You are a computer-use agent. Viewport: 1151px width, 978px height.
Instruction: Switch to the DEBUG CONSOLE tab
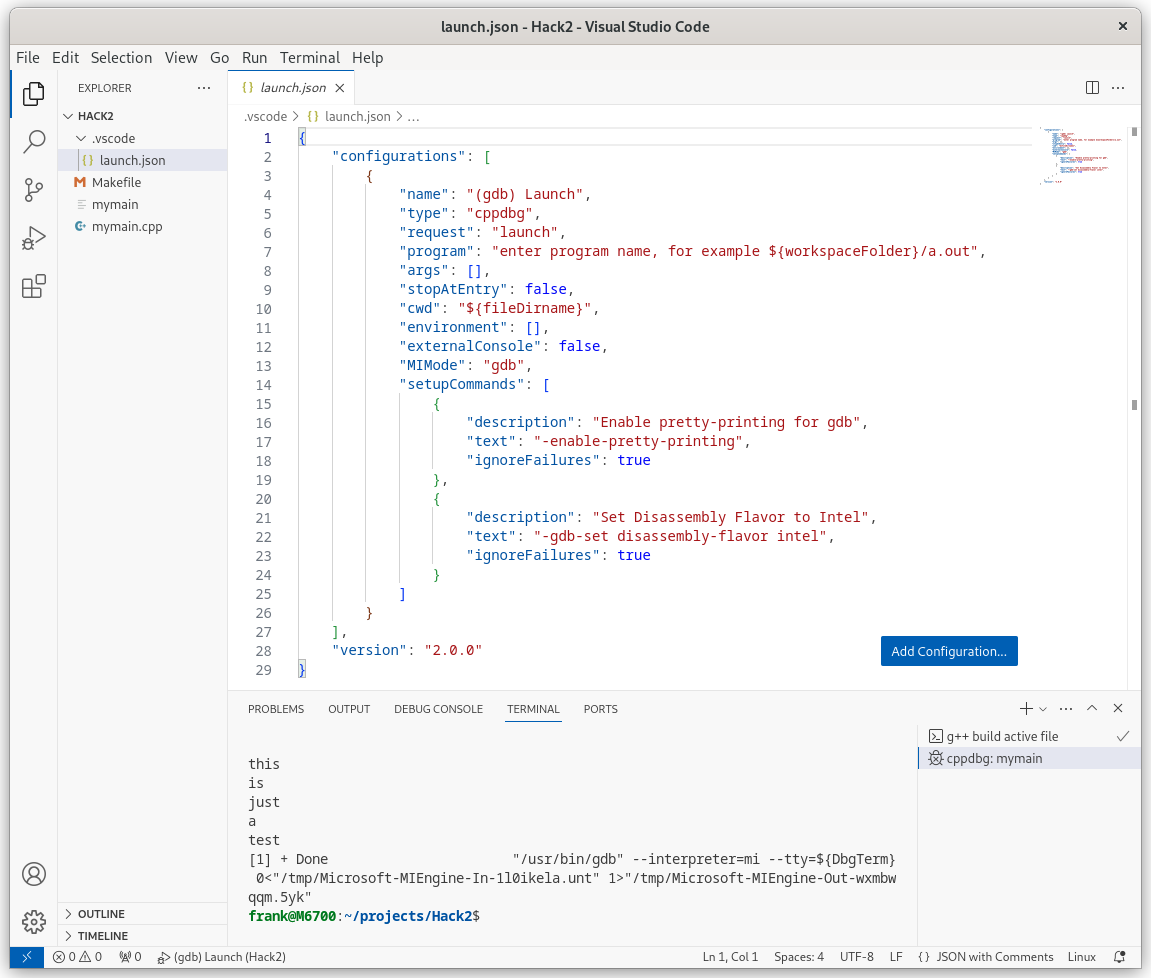point(438,709)
